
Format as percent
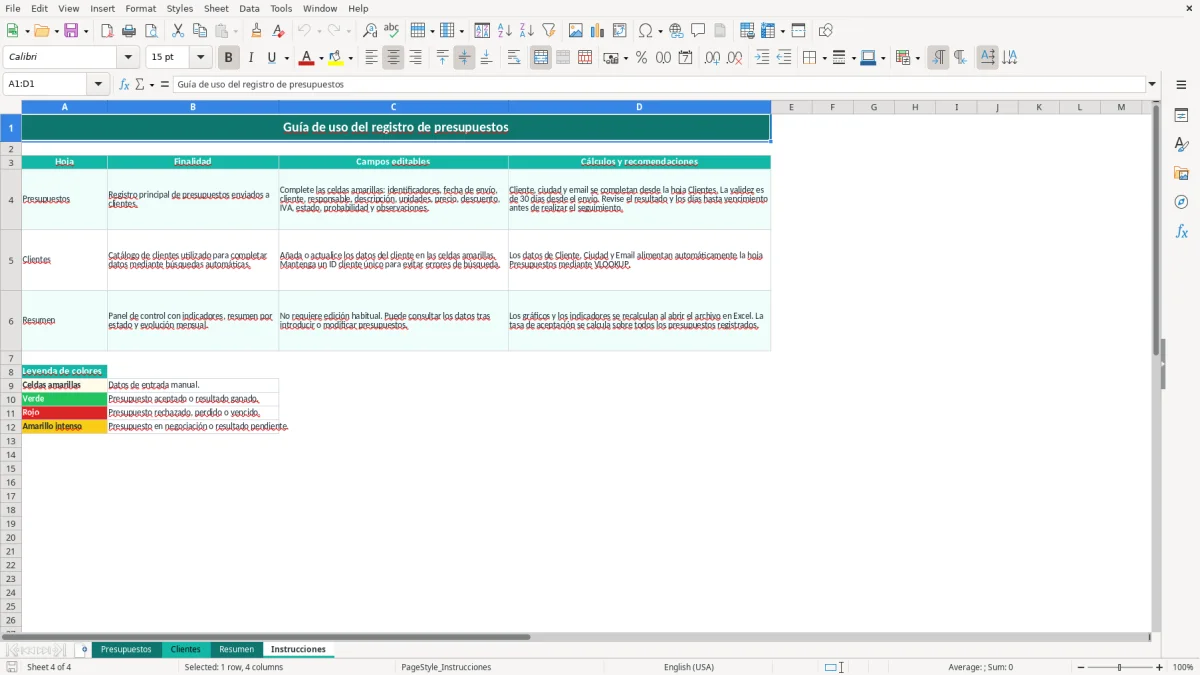pos(642,58)
